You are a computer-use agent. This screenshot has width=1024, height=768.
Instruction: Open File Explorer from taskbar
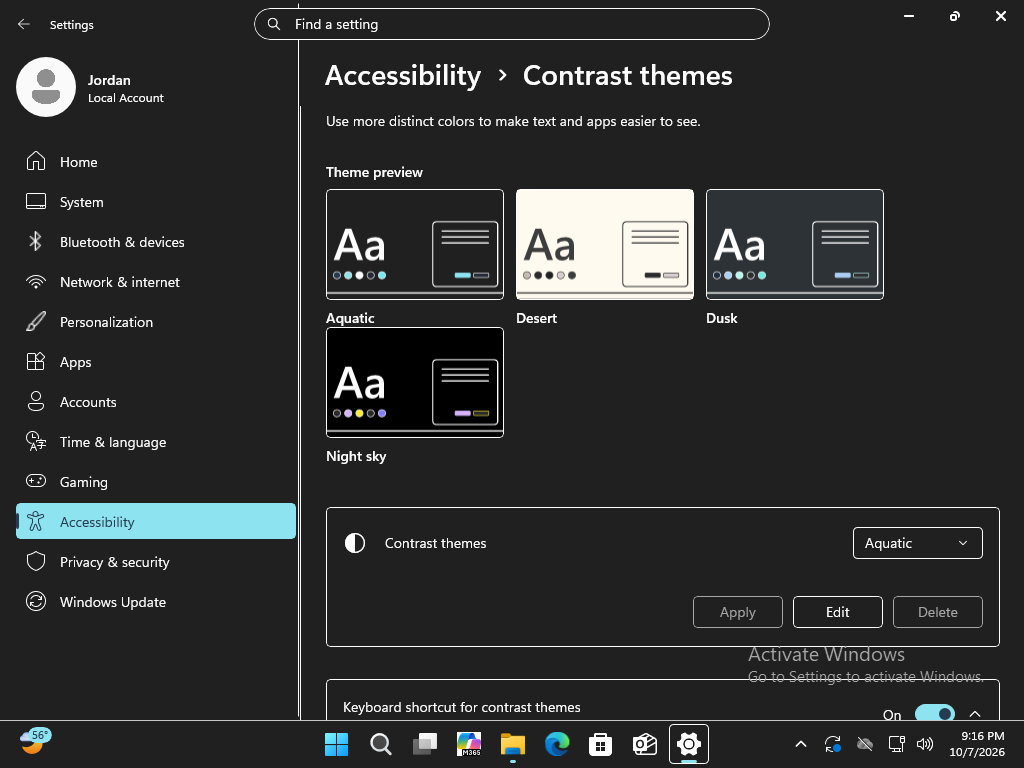click(x=513, y=744)
